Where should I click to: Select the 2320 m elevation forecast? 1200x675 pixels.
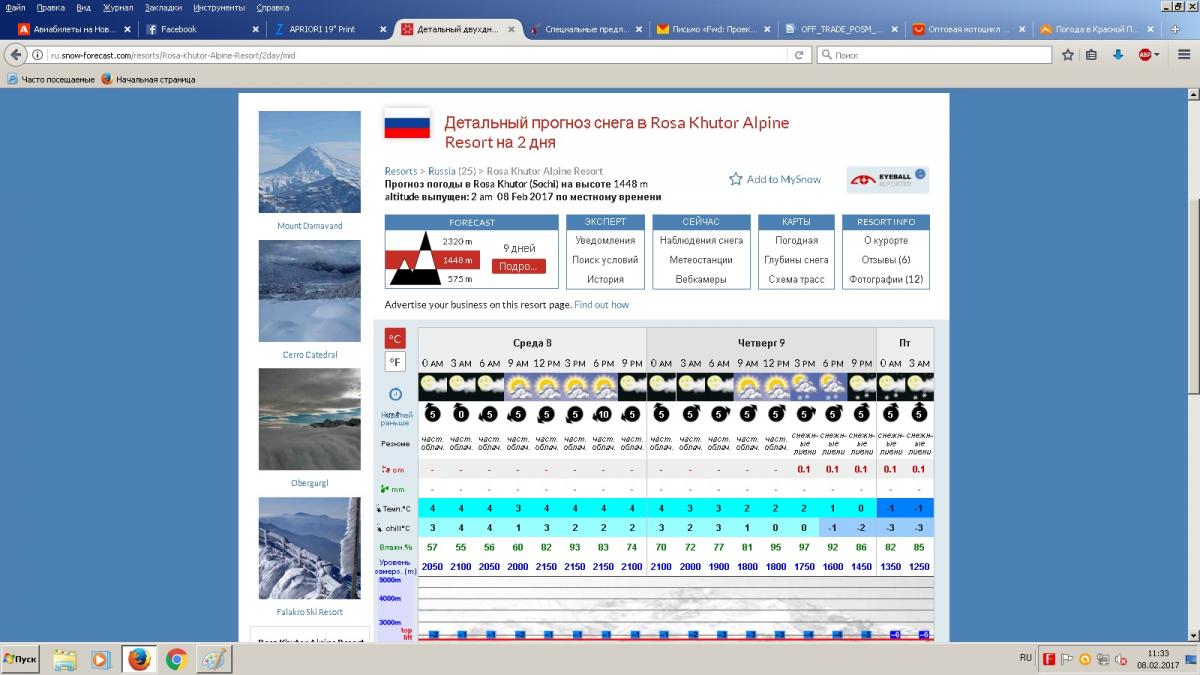457,241
